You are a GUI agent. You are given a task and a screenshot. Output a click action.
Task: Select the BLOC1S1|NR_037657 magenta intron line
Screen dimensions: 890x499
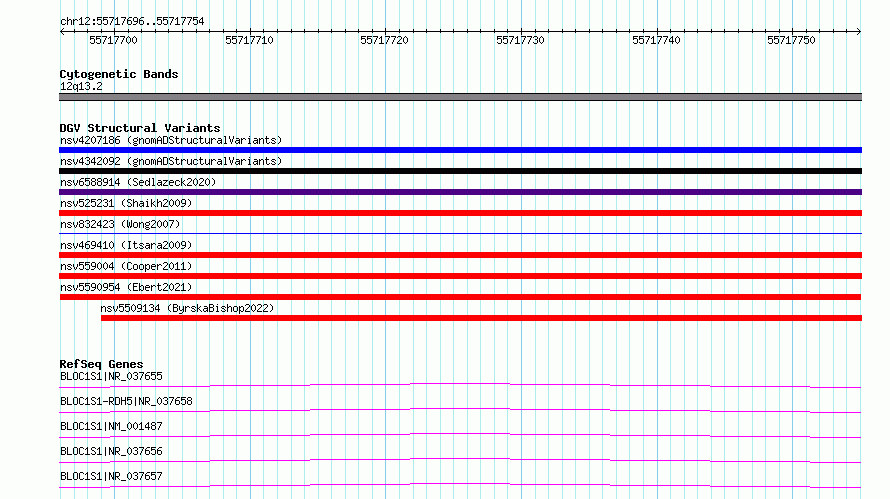pyautogui.click(x=460, y=485)
